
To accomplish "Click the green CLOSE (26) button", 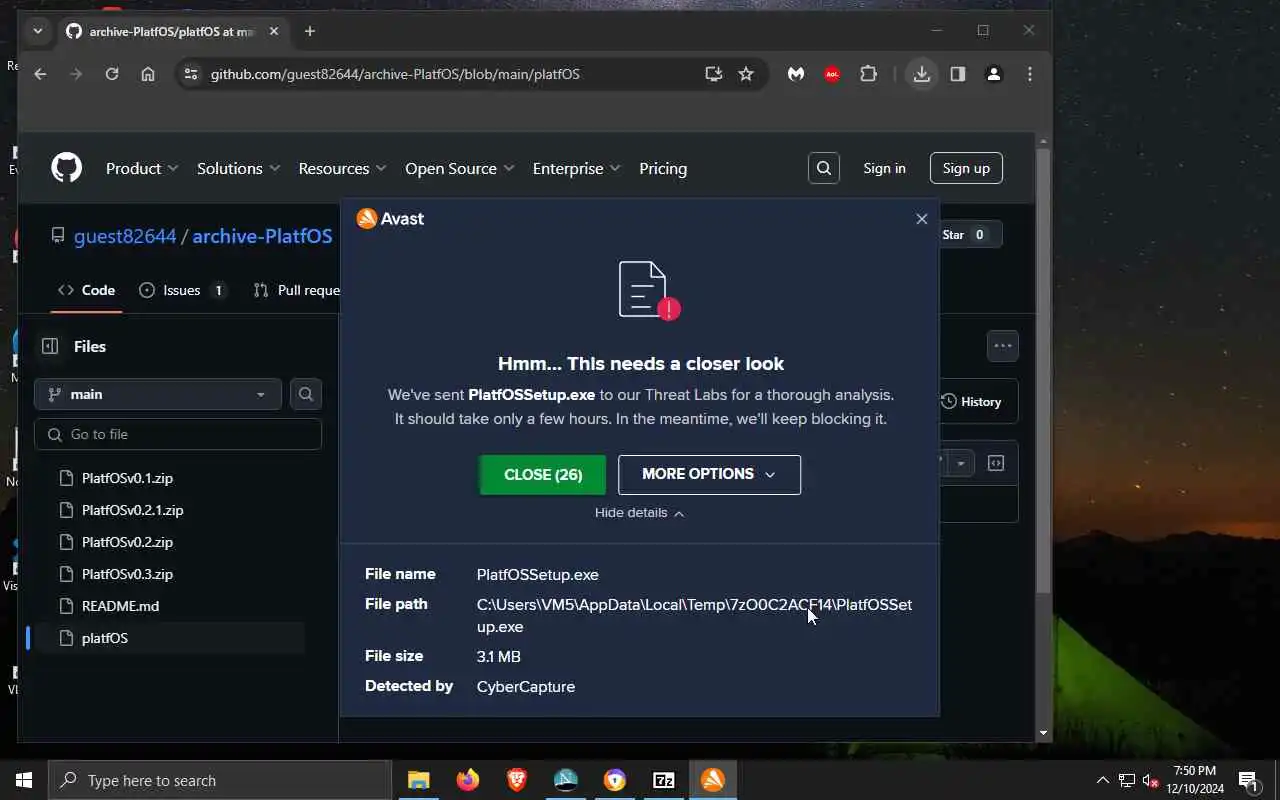I will pos(543,474).
